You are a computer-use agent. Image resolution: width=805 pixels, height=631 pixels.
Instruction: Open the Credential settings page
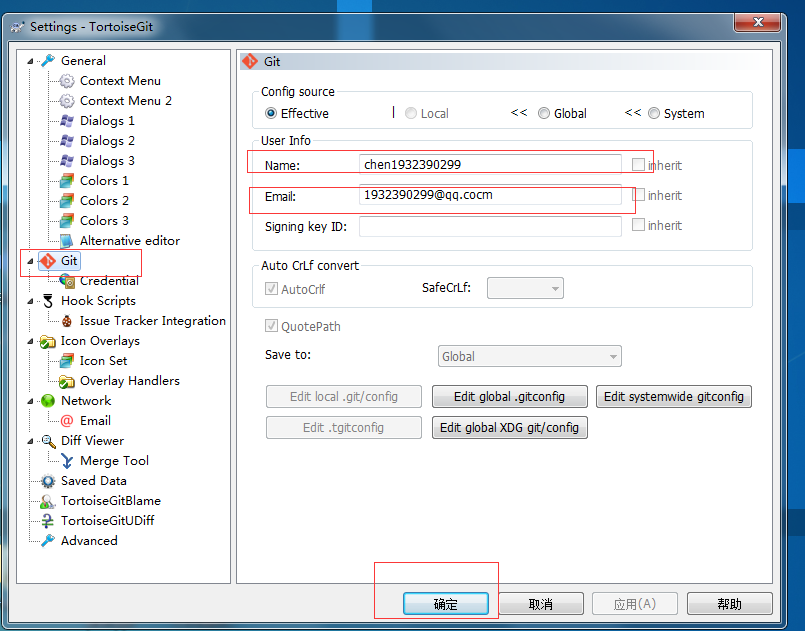109,281
